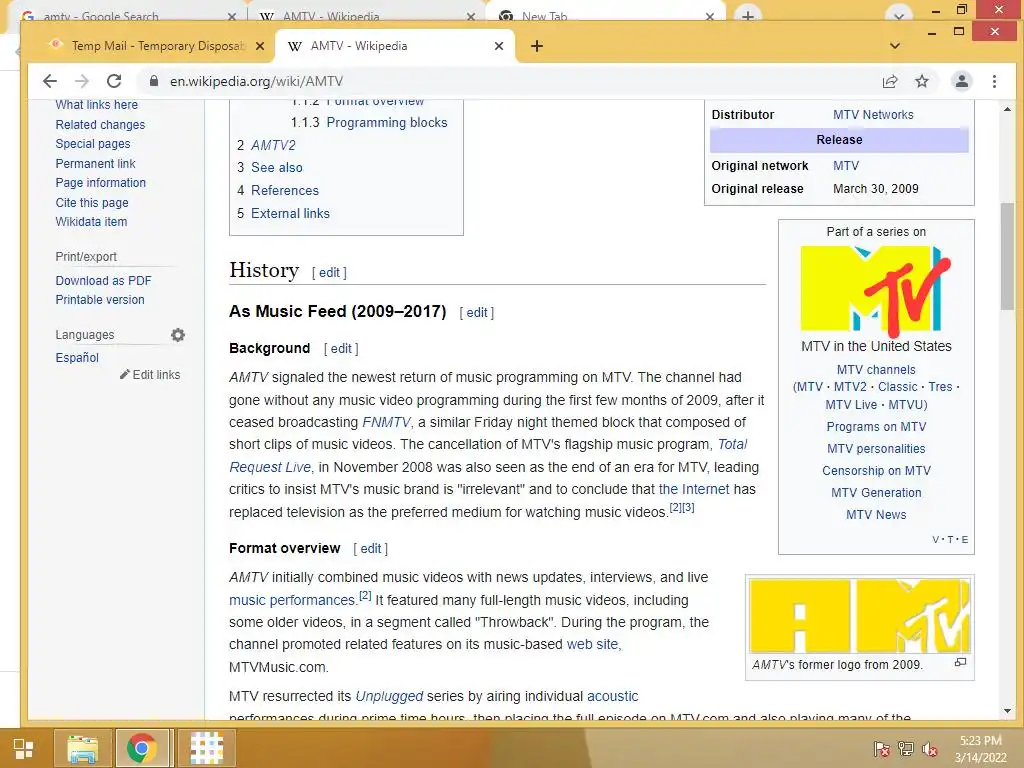Open Censorship on MTV link
The image size is (1024, 768).
876,470
